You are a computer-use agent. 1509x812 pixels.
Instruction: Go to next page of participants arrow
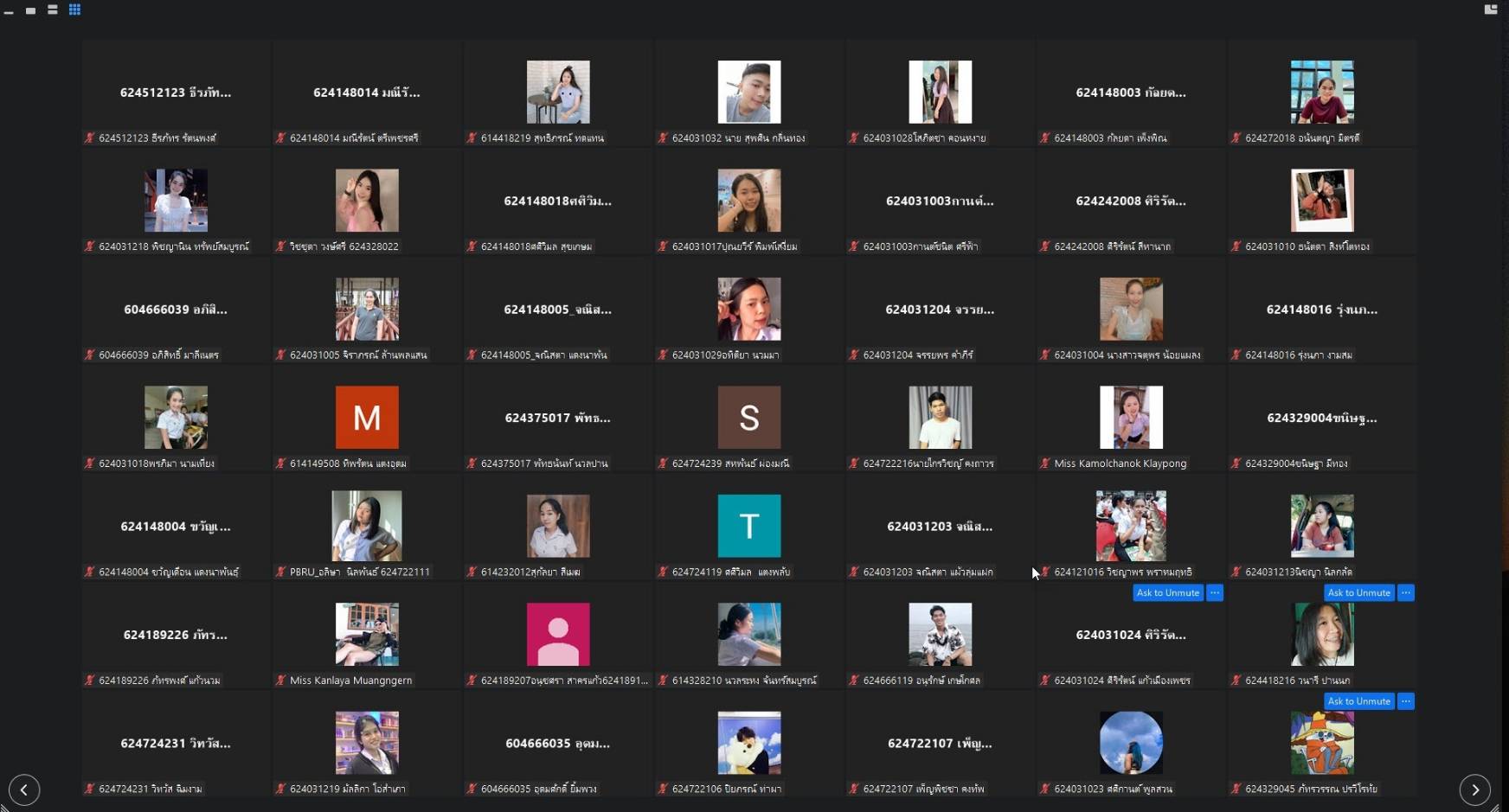click(1474, 790)
